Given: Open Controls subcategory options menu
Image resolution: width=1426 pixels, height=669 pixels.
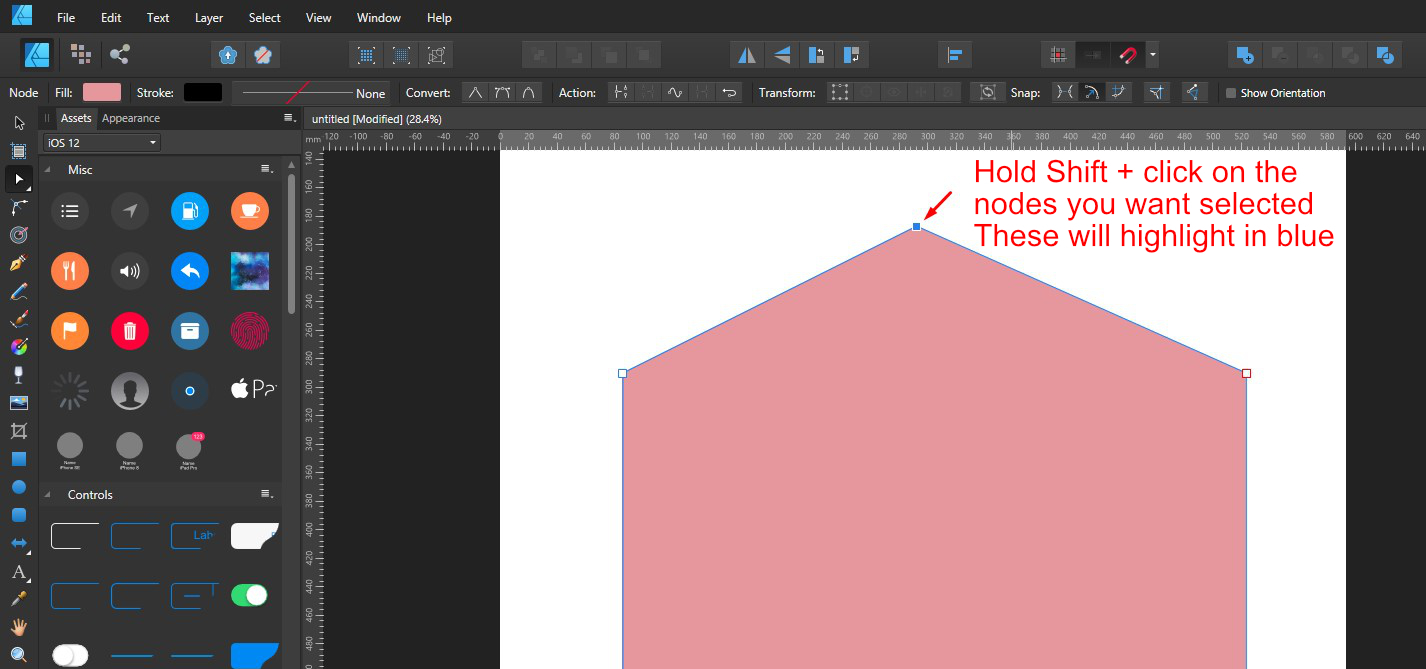Looking at the screenshot, I should (266, 494).
